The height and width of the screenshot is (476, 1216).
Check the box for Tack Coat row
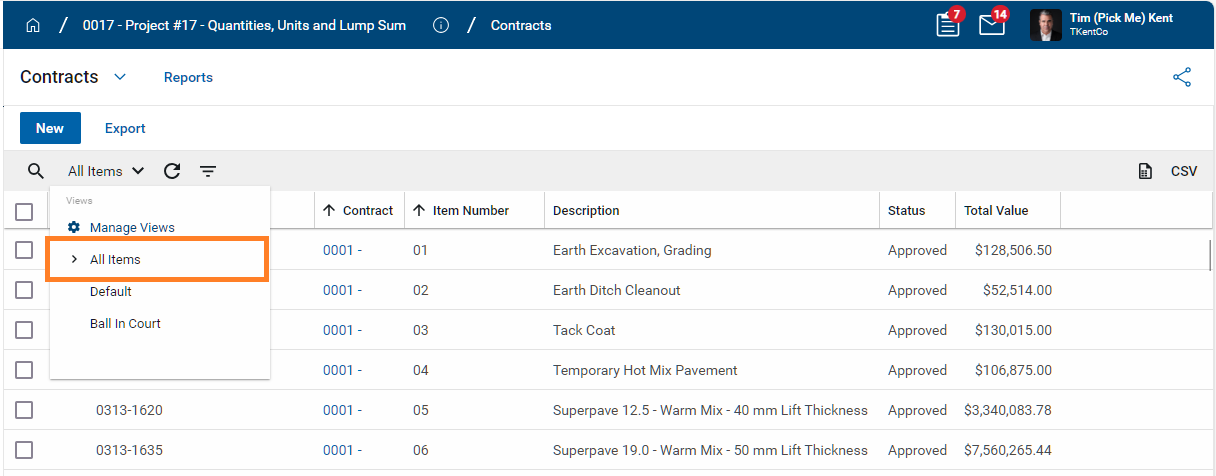tap(25, 330)
